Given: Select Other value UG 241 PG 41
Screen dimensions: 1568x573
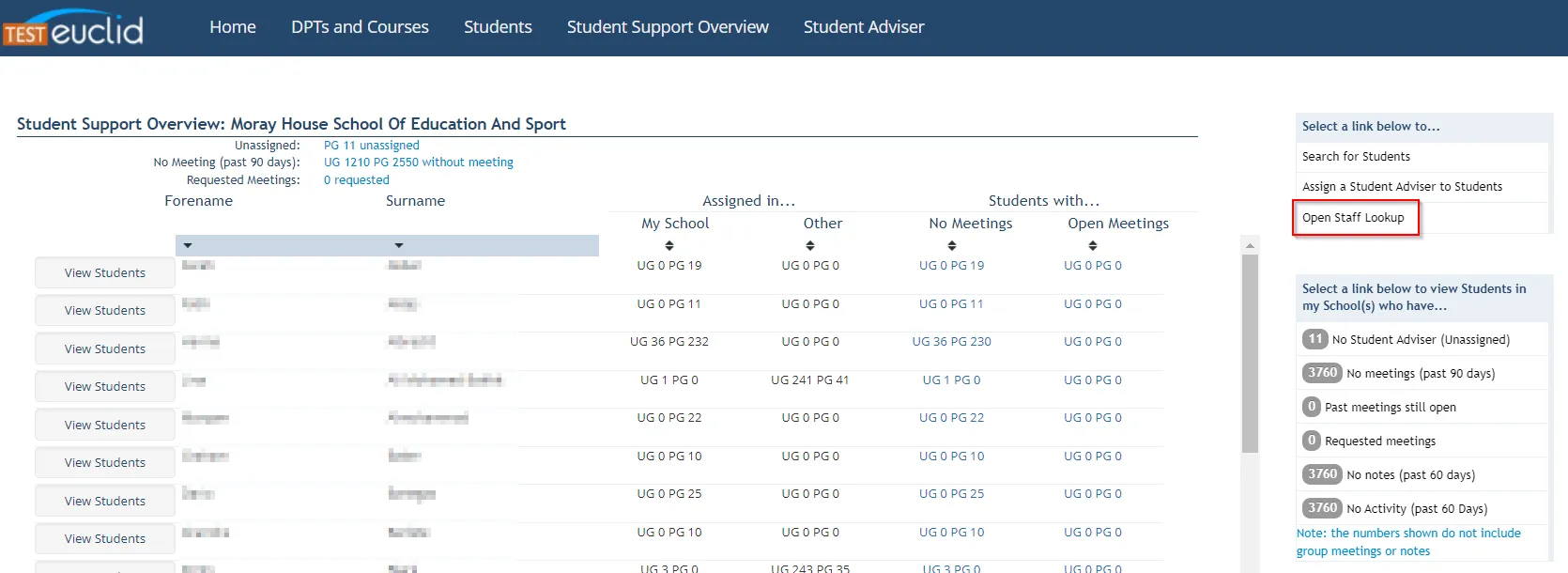Looking at the screenshot, I should tap(810, 380).
